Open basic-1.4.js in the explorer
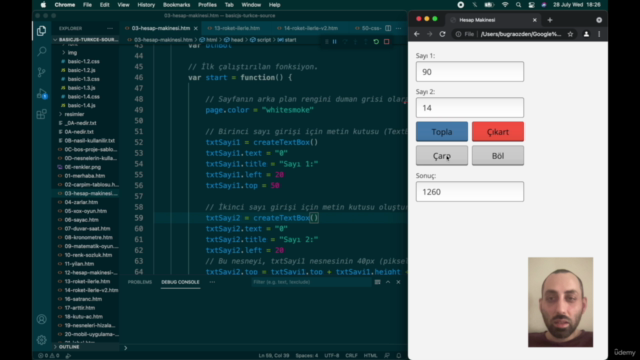The image size is (640, 360). (x=82, y=105)
